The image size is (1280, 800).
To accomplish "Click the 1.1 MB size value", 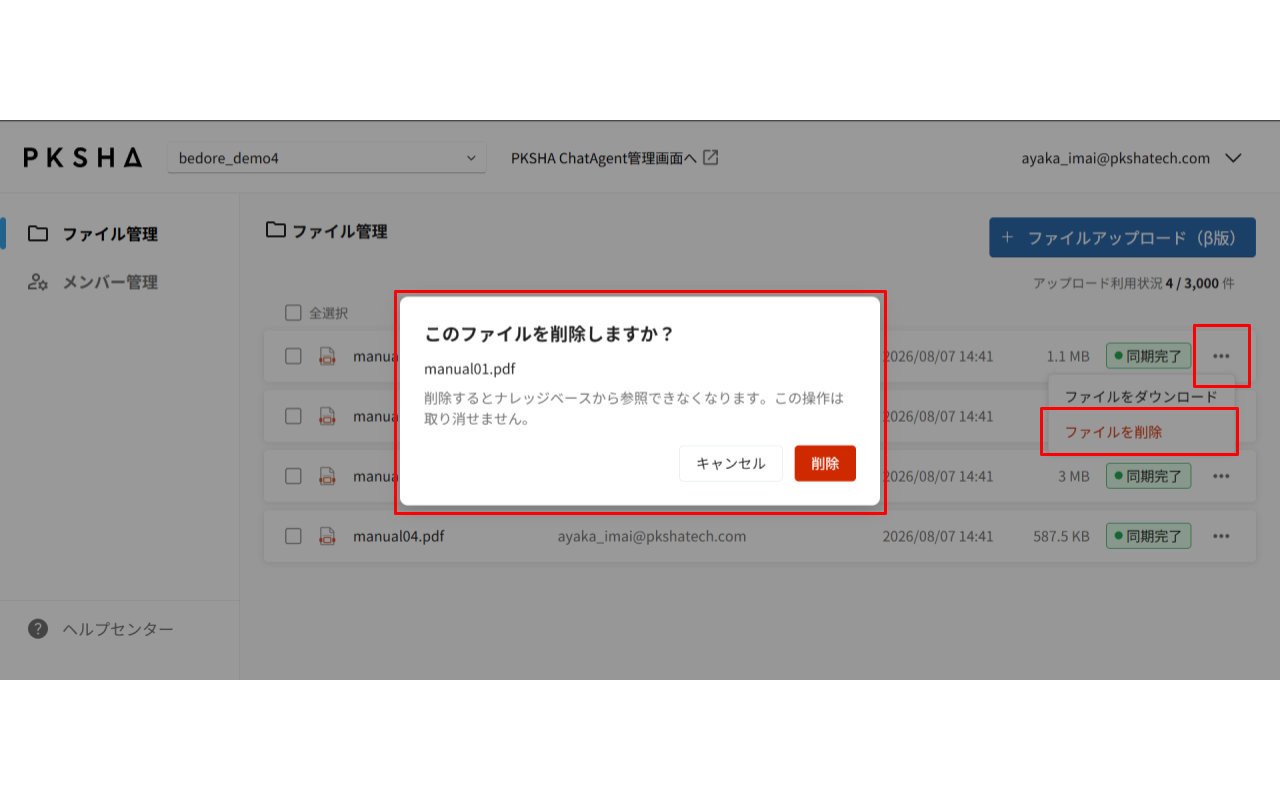I will pos(1068,356).
